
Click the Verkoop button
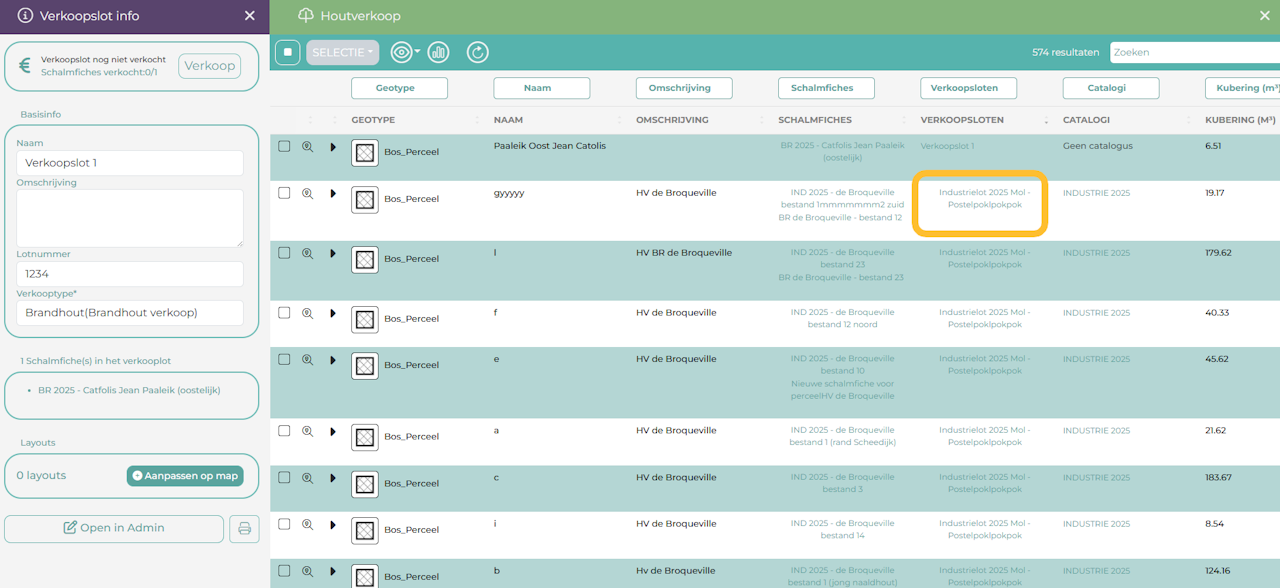(x=210, y=66)
